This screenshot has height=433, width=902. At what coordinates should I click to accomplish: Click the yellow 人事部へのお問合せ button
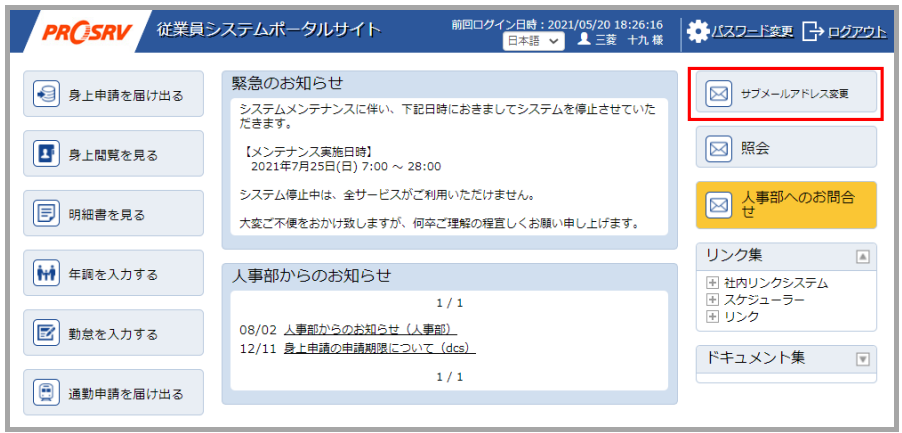786,205
